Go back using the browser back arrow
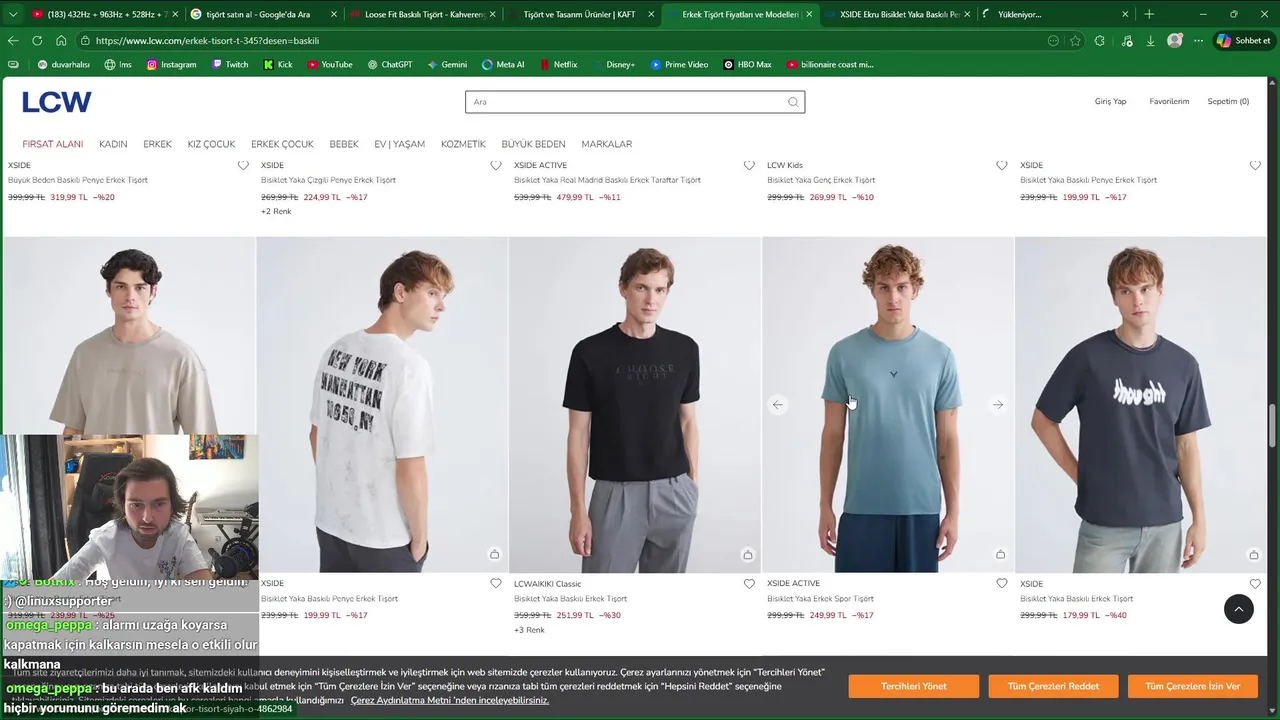The width and height of the screenshot is (1280, 720). (x=13, y=41)
